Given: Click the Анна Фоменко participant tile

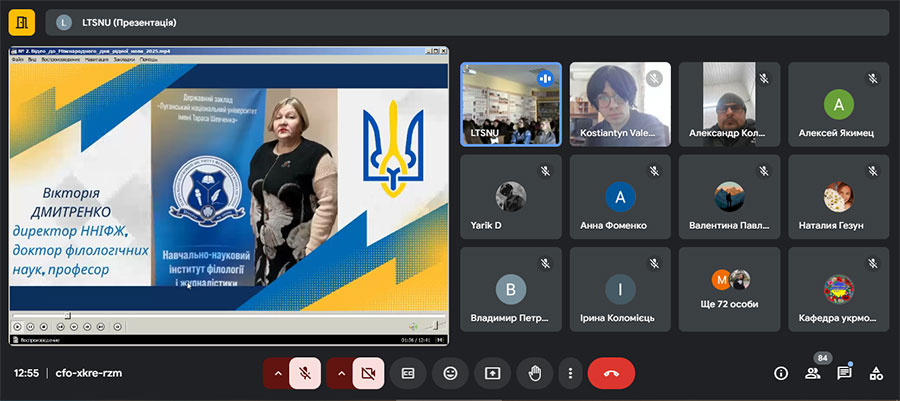Looking at the screenshot, I should 620,197.
